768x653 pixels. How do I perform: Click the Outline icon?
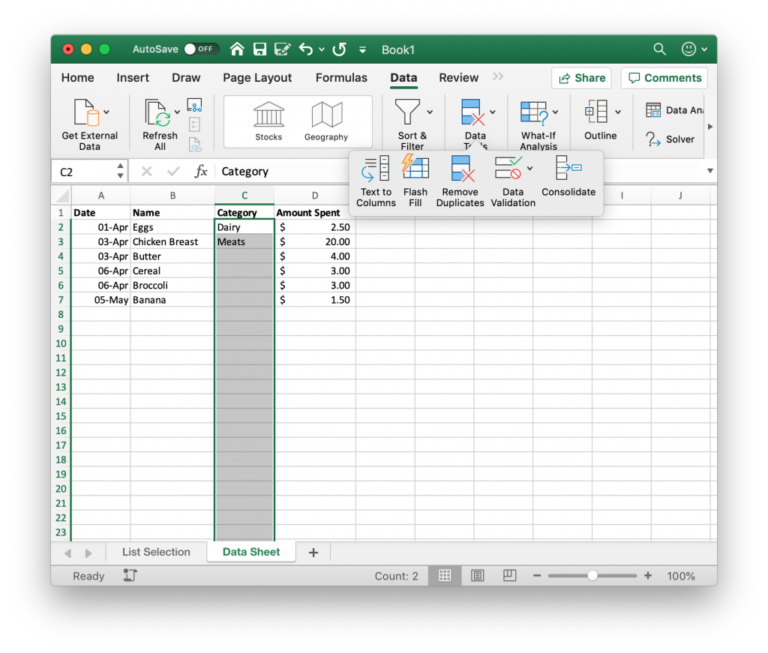596,112
